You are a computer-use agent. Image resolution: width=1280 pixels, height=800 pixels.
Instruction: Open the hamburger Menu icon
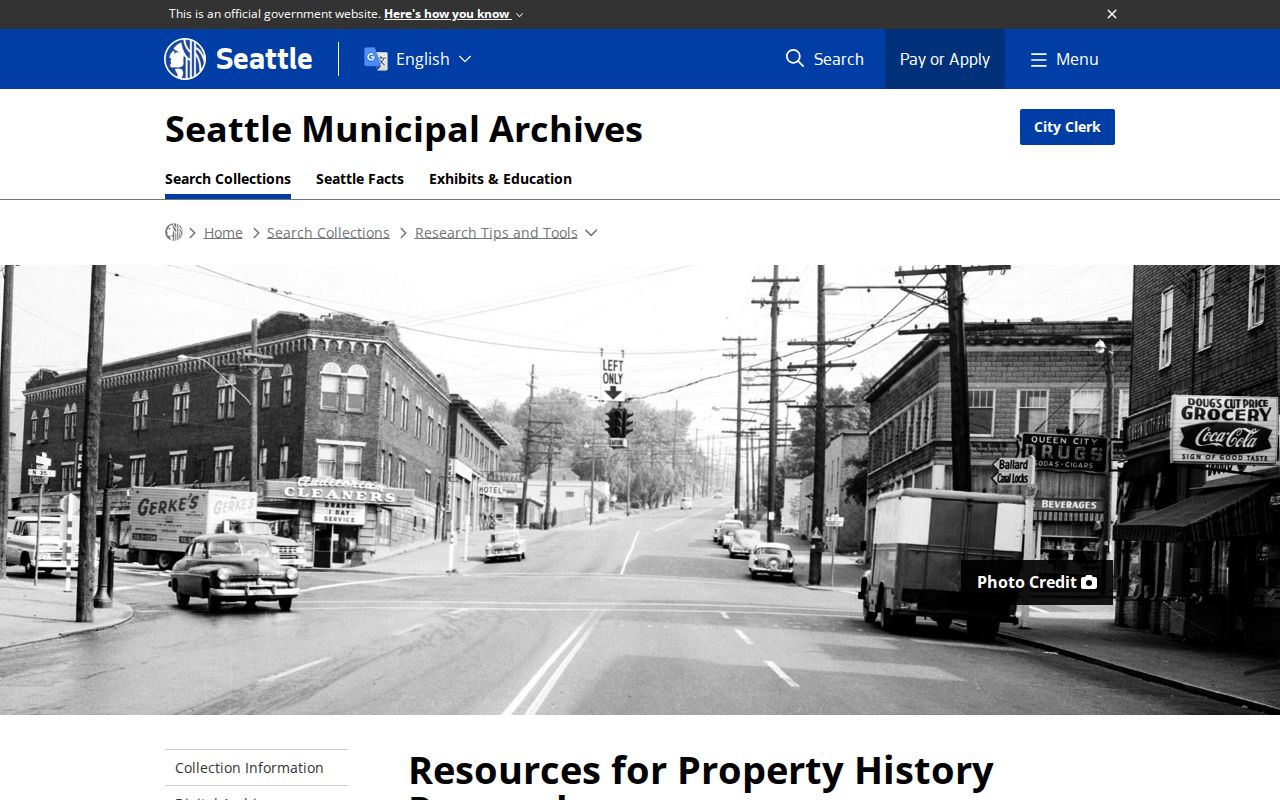[x=1039, y=60]
